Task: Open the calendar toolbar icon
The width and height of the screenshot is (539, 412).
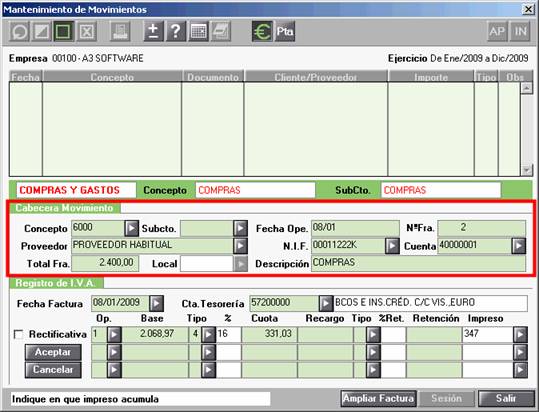Action: [198, 32]
